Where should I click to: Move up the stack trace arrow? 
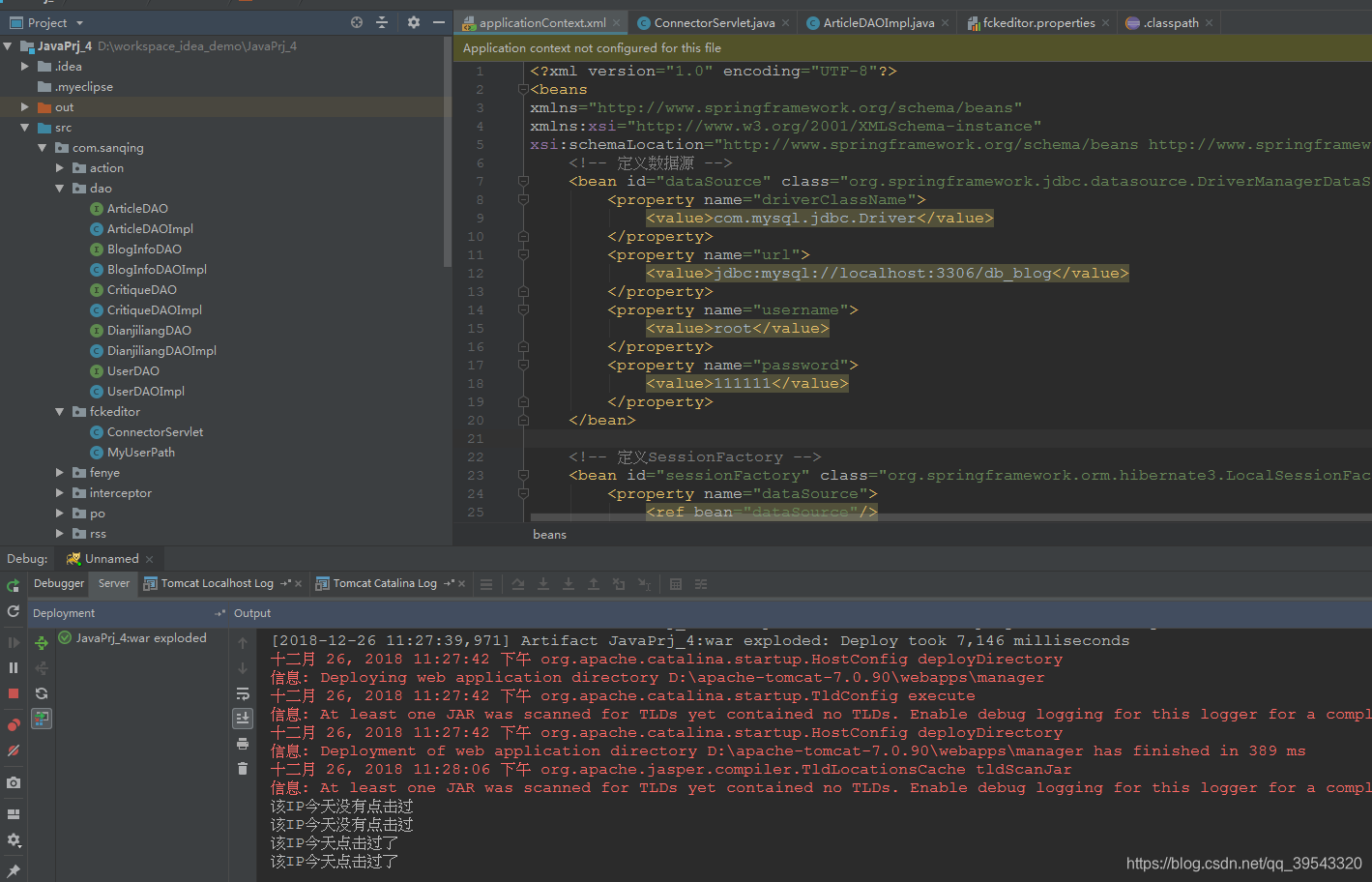point(243,643)
